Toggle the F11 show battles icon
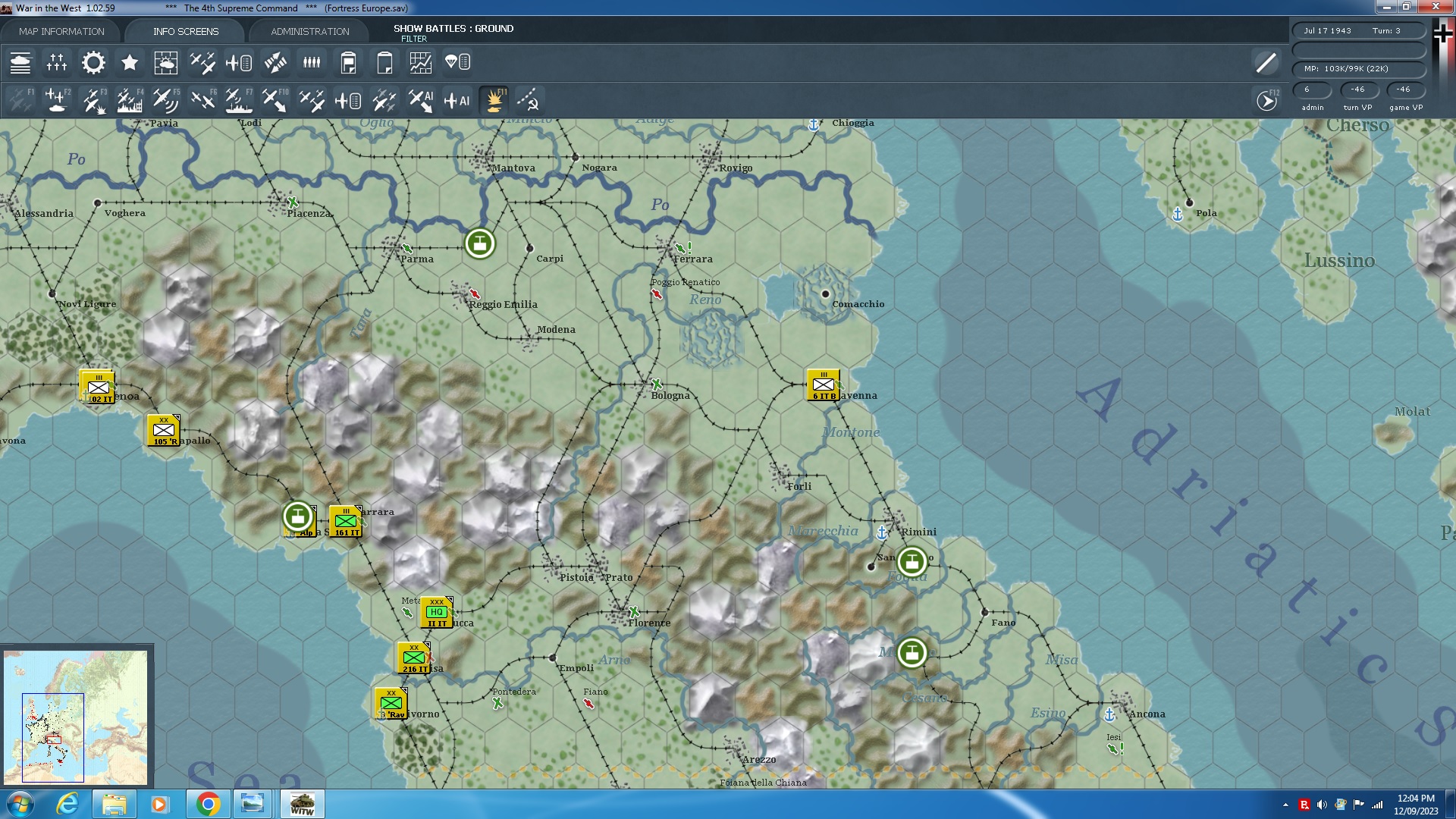 [494, 100]
